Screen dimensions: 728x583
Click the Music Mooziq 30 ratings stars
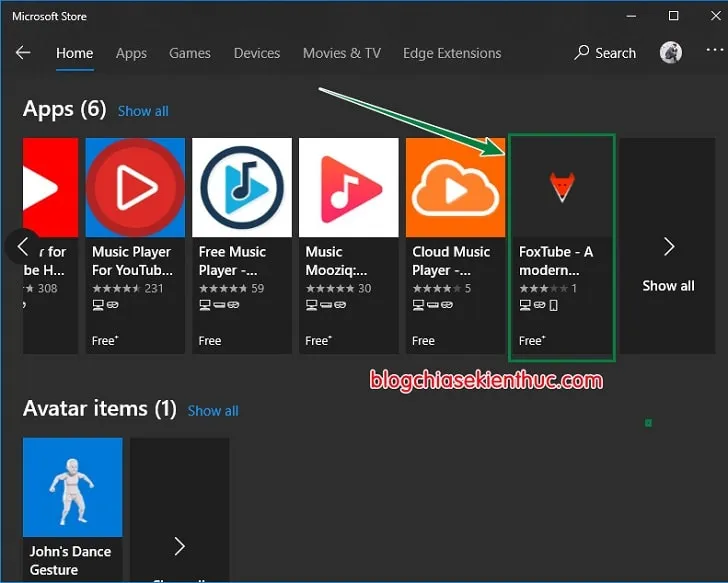pyautogui.click(x=331, y=289)
